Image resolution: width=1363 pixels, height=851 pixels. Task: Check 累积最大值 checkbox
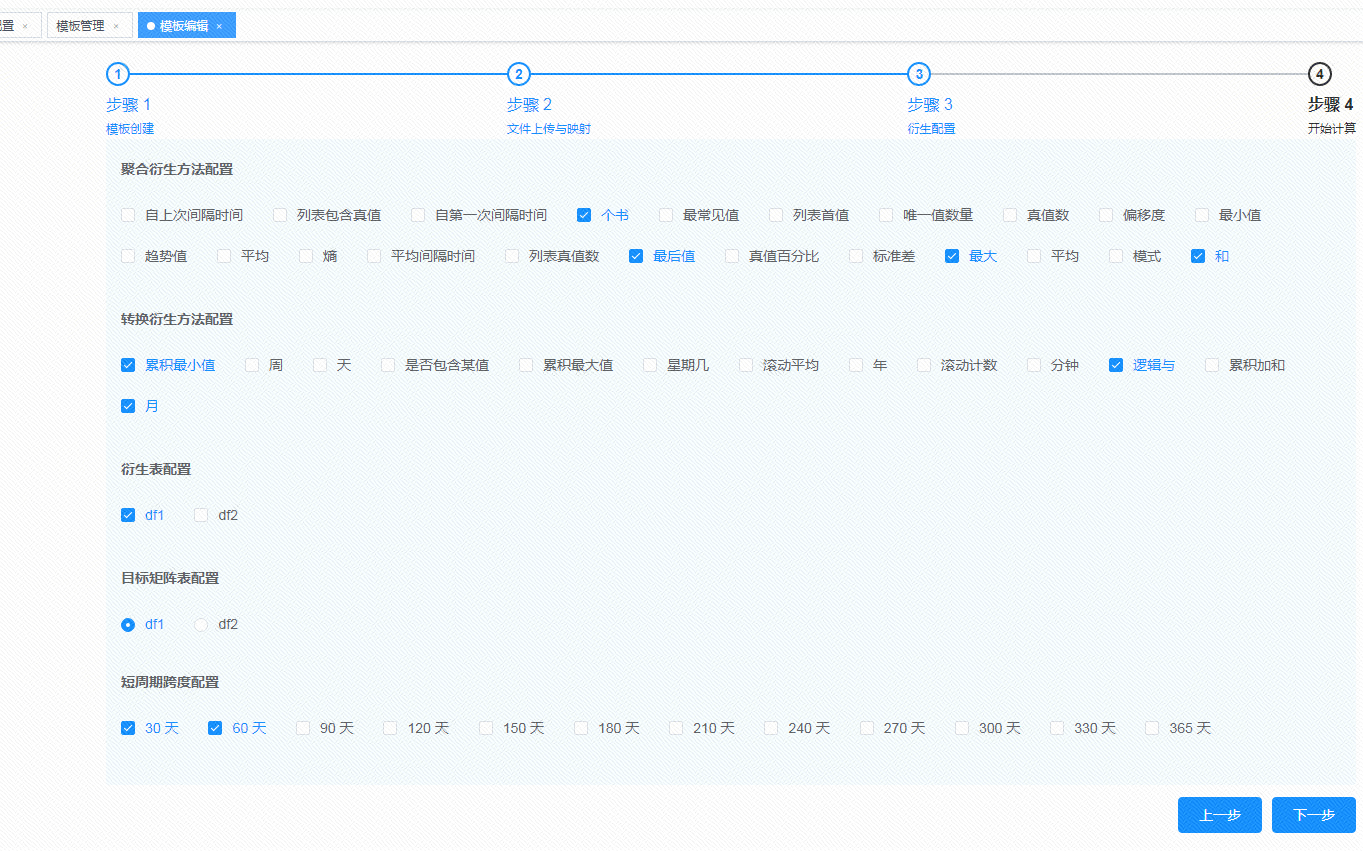click(526, 365)
